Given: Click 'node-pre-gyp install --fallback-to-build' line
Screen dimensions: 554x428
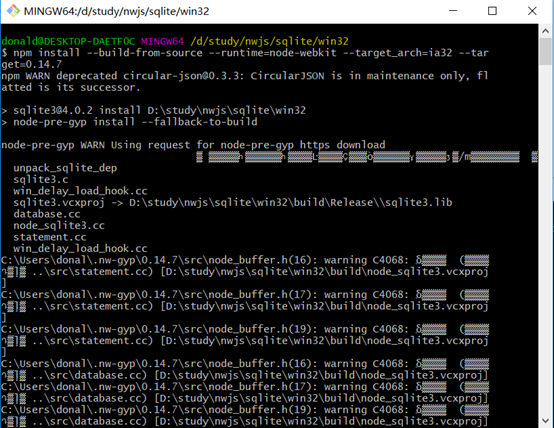Looking at the screenshot, I should (x=129, y=122).
